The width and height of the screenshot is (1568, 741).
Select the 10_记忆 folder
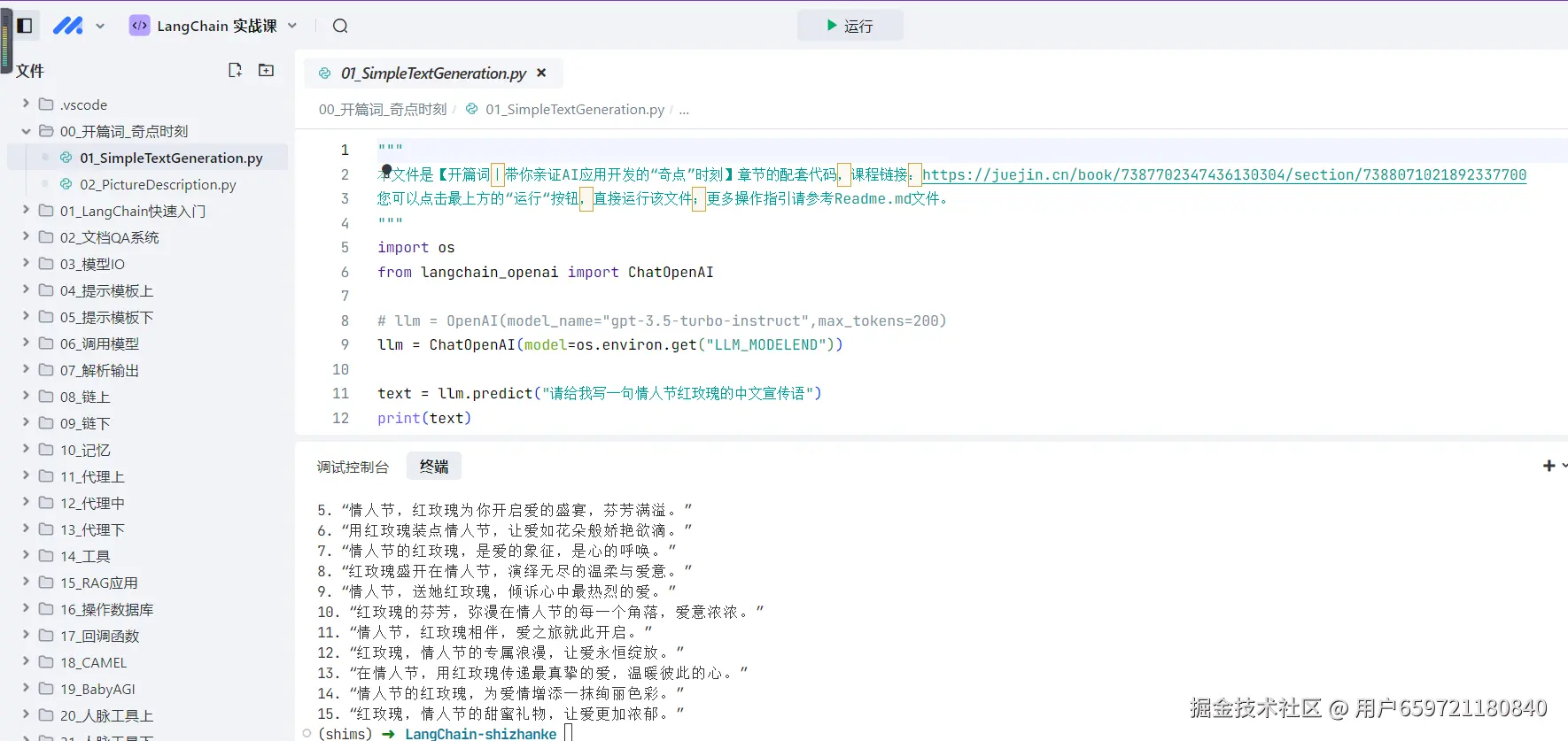147,450
